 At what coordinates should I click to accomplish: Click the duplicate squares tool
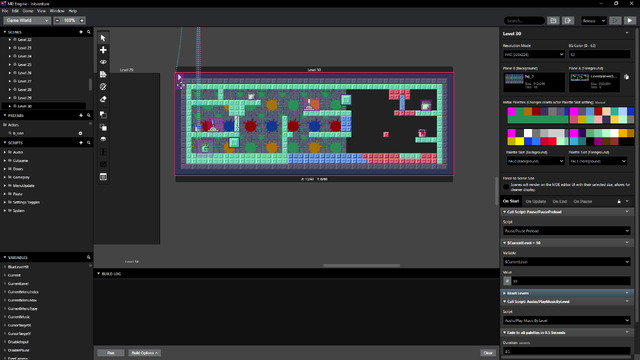pyautogui.click(x=103, y=127)
